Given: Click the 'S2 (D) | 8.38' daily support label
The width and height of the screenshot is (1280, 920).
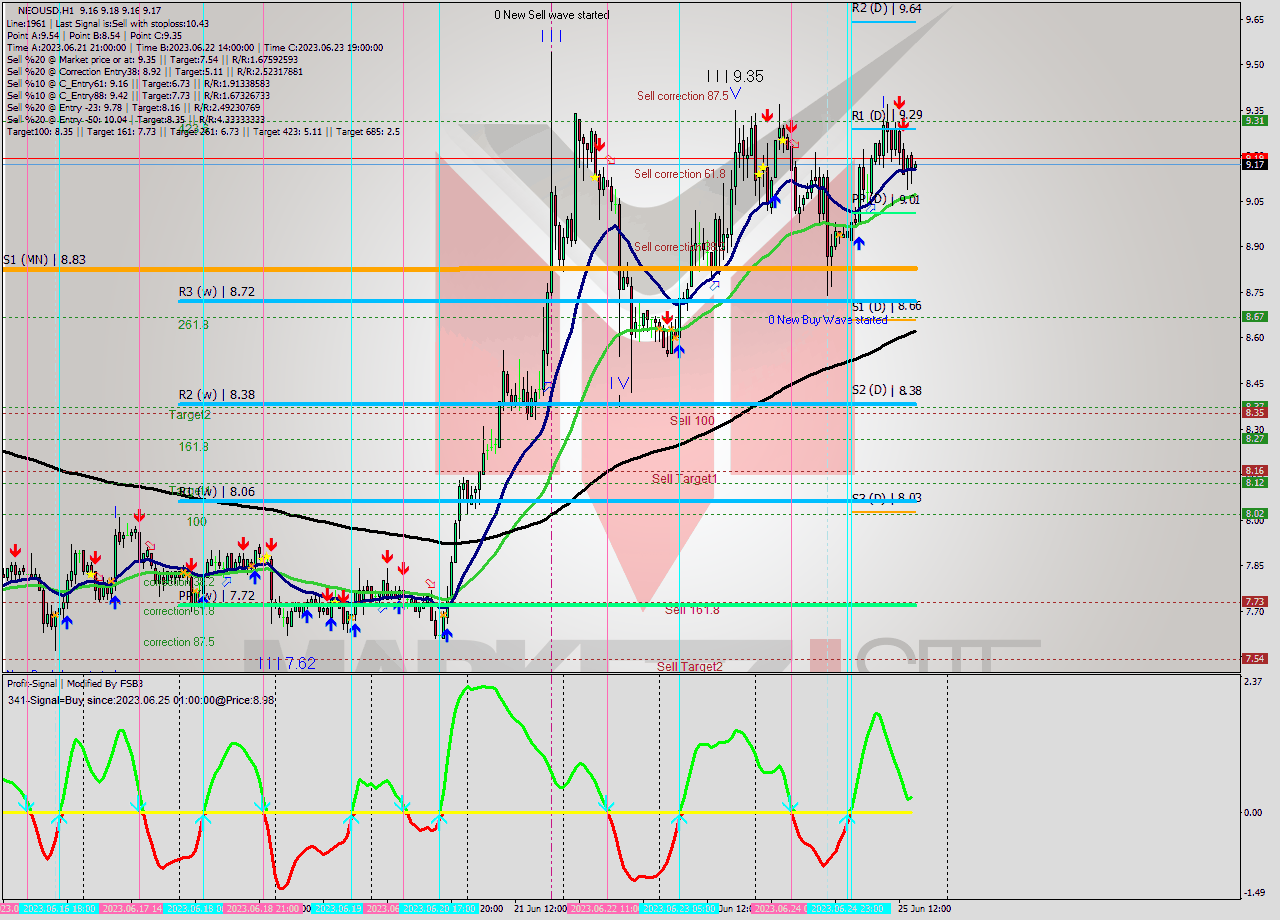Looking at the screenshot, I should pyautogui.click(x=887, y=390).
